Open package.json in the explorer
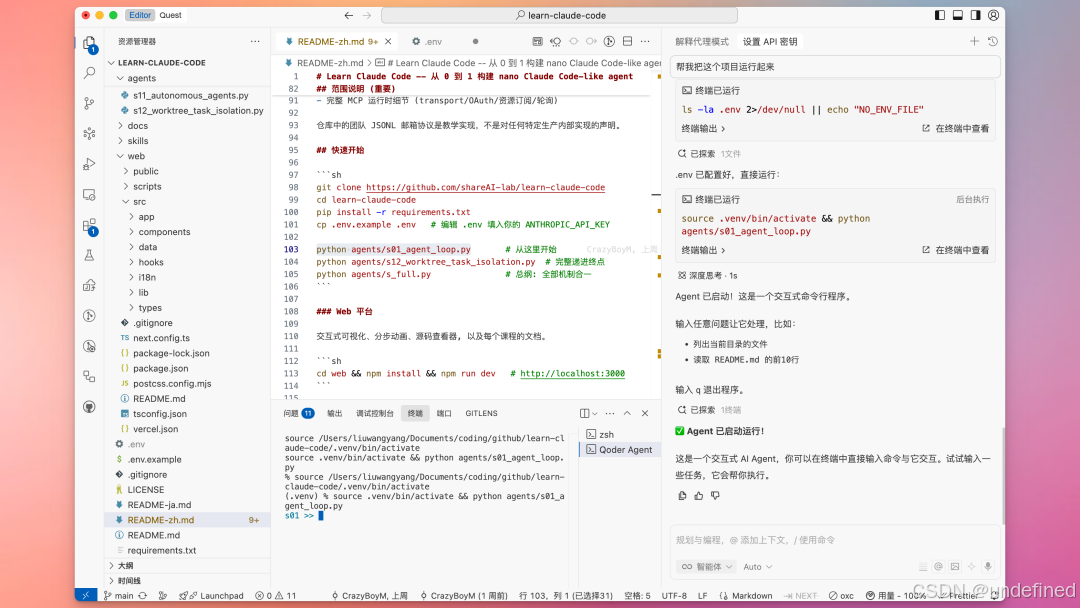Screen dimensions: 1080x608 [160, 368]
